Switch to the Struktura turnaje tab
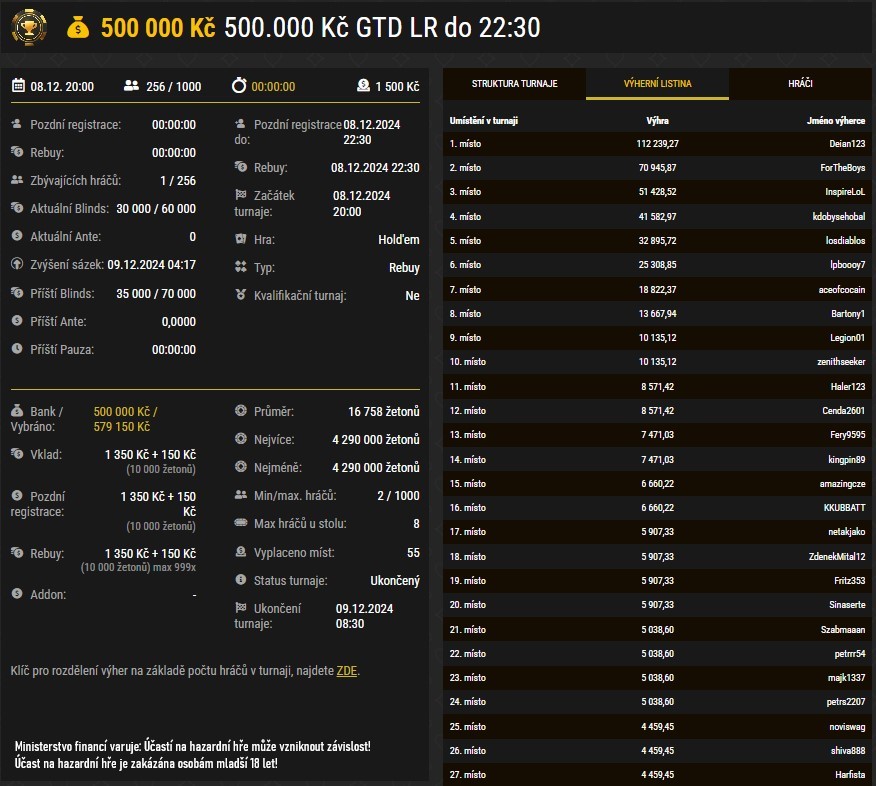876x786 pixels. pos(514,84)
